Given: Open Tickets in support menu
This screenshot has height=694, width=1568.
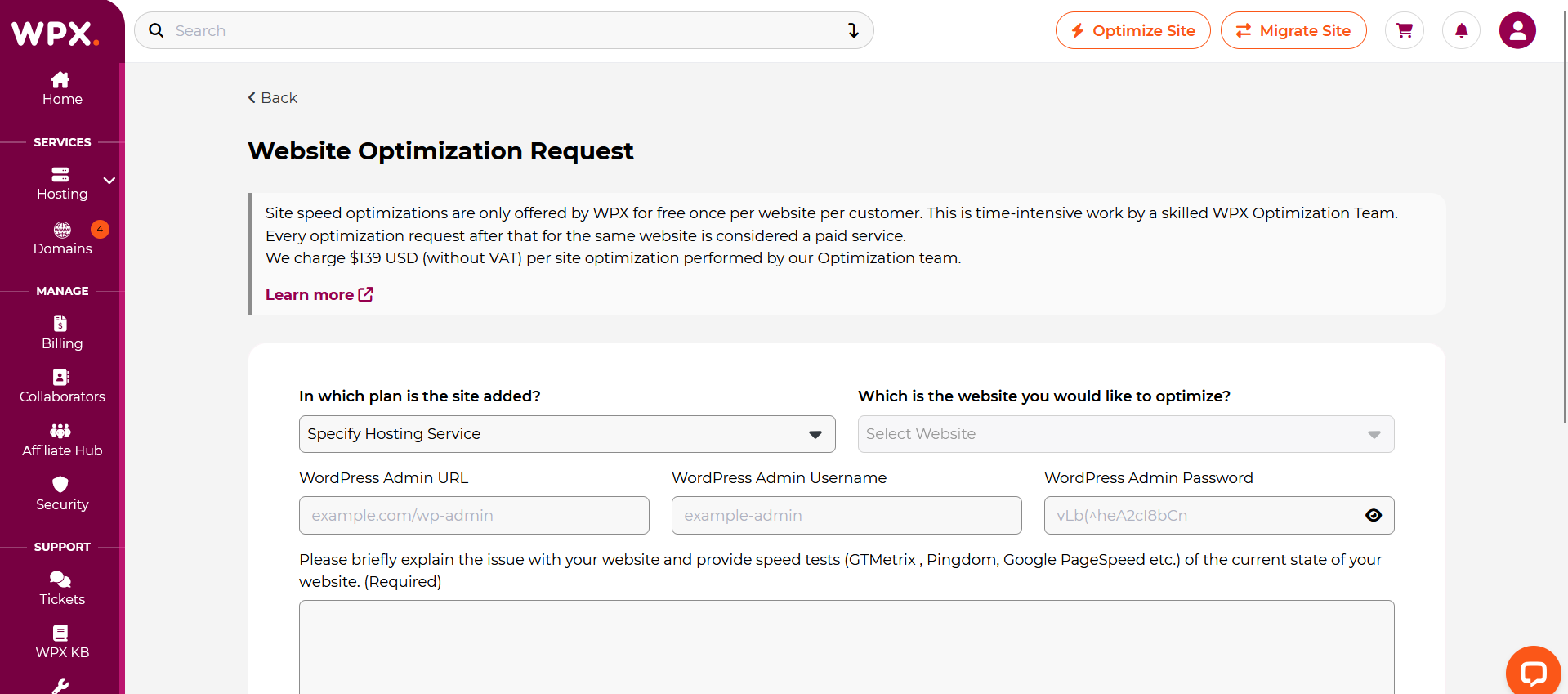Looking at the screenshot, I should pos(62,589).
